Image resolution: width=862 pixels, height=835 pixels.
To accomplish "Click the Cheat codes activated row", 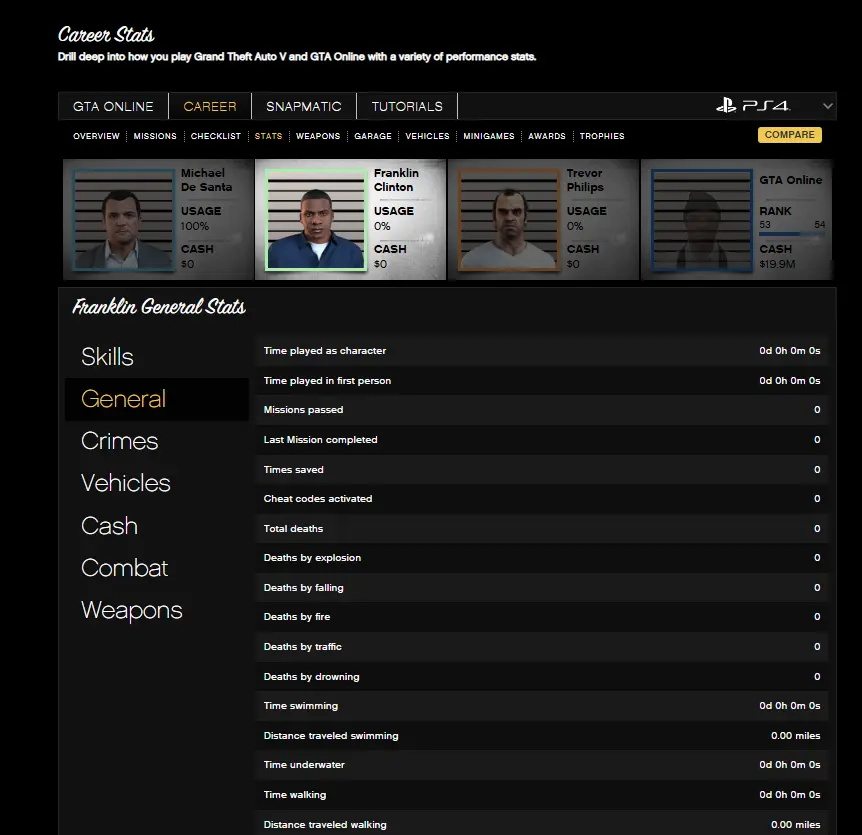I will click(541, 499).
